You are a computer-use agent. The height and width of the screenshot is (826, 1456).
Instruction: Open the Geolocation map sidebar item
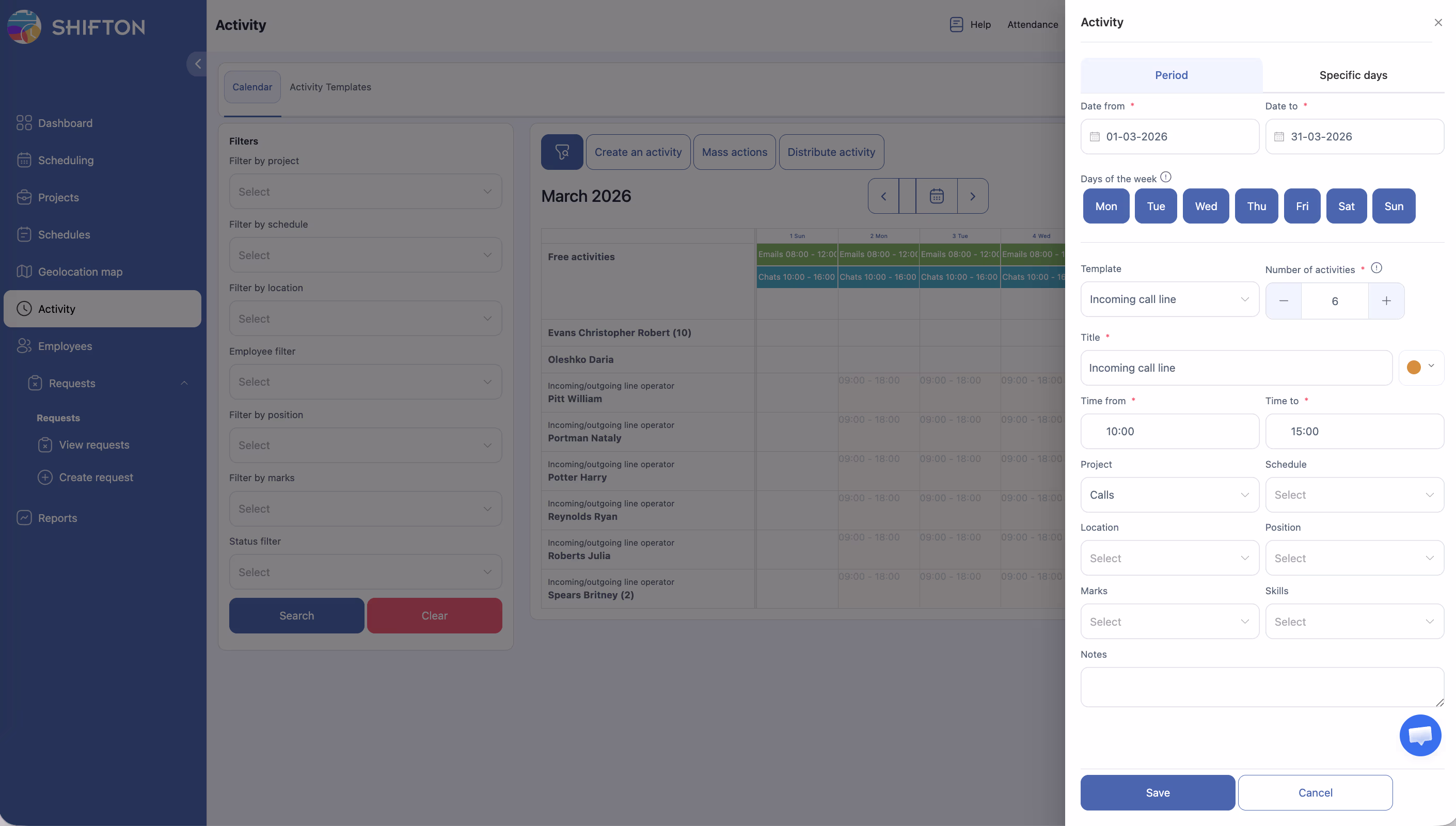point(80,272)
